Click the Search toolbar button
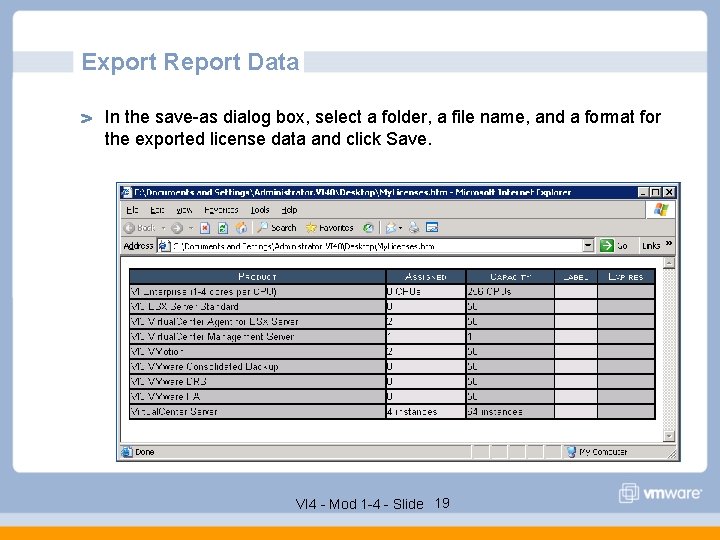Screen dimensions: 720x540 tap(276, 228)
